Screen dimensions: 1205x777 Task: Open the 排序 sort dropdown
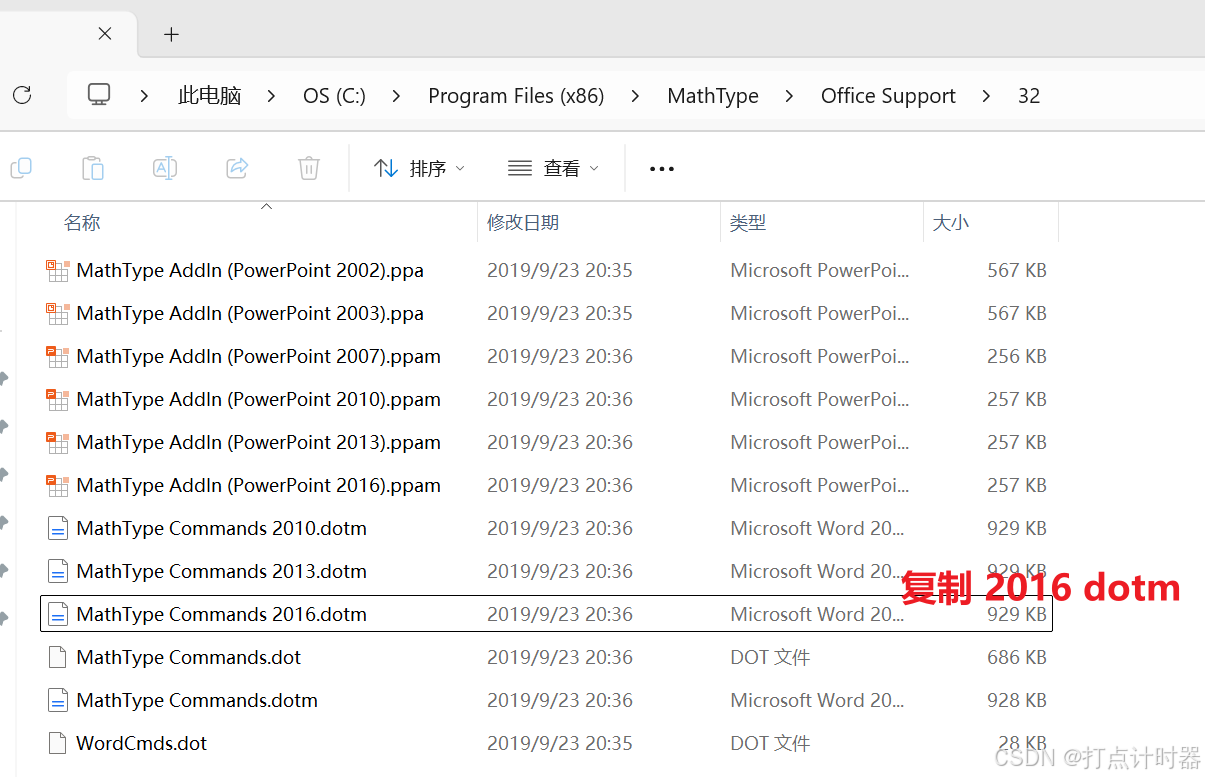click(419, 168)
